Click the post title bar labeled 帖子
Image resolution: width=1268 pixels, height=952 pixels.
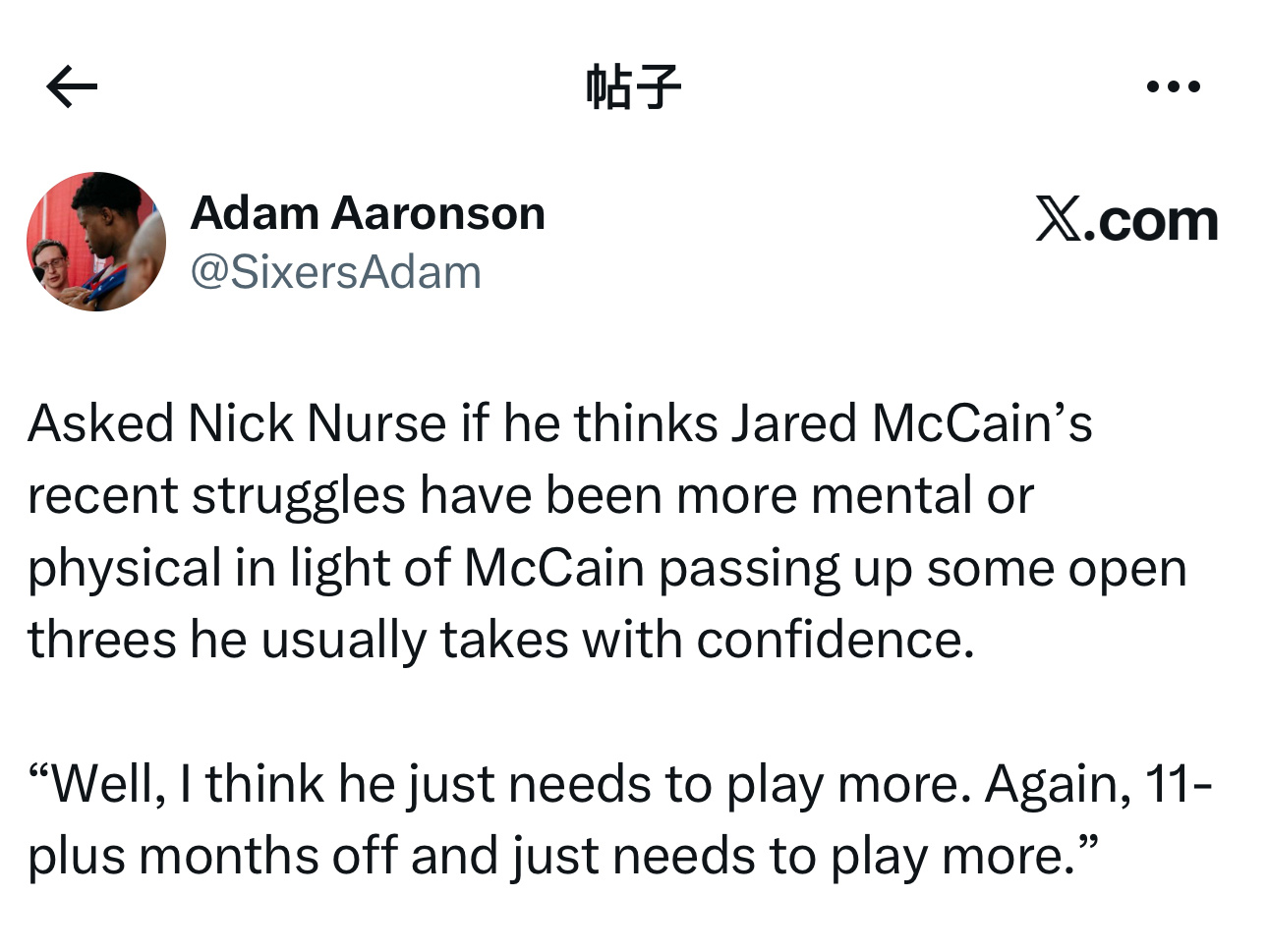pos(633,86)
